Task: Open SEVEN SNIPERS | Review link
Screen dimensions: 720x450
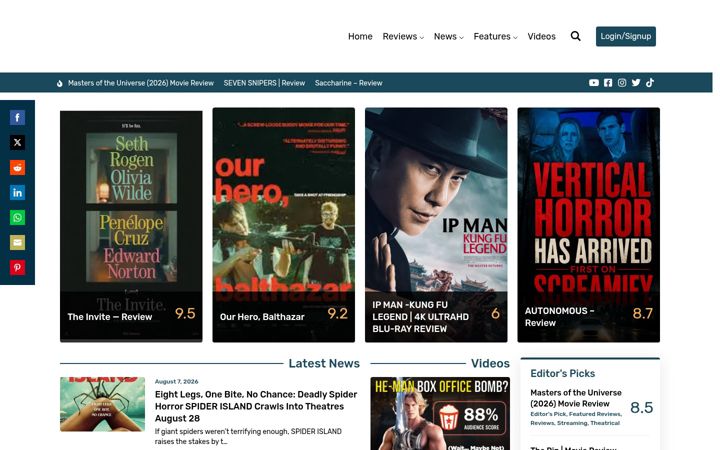Action: 264,83
